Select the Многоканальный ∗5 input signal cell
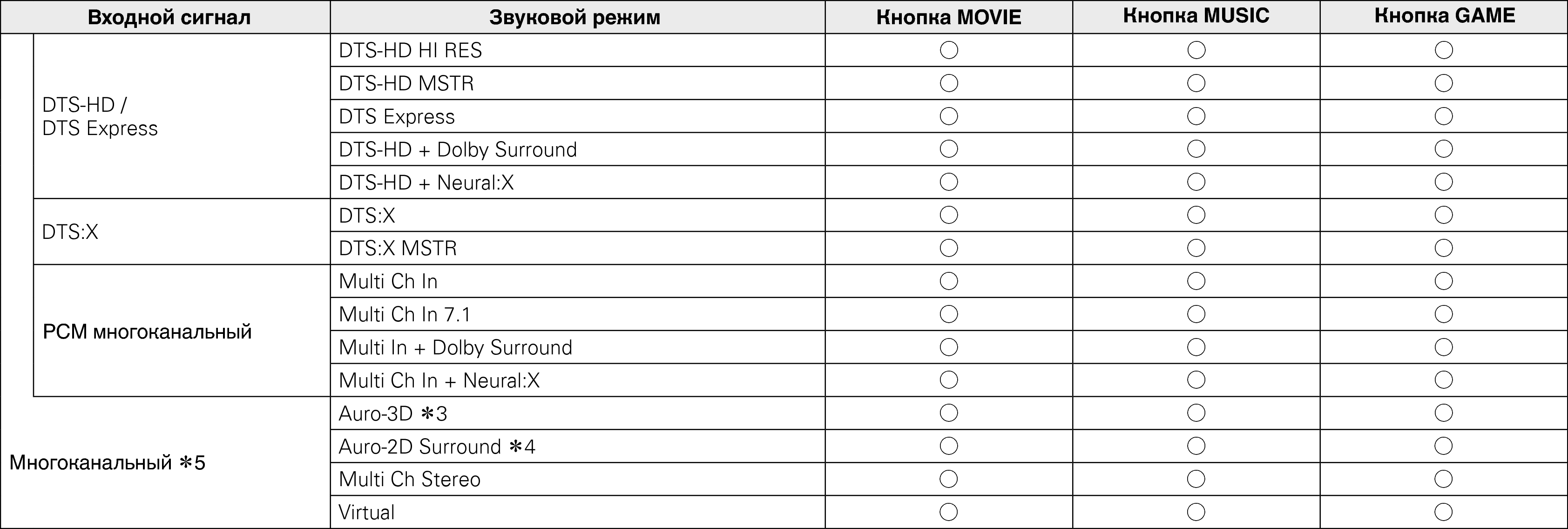The image size is (1568, 529). [x=107, y=463]
